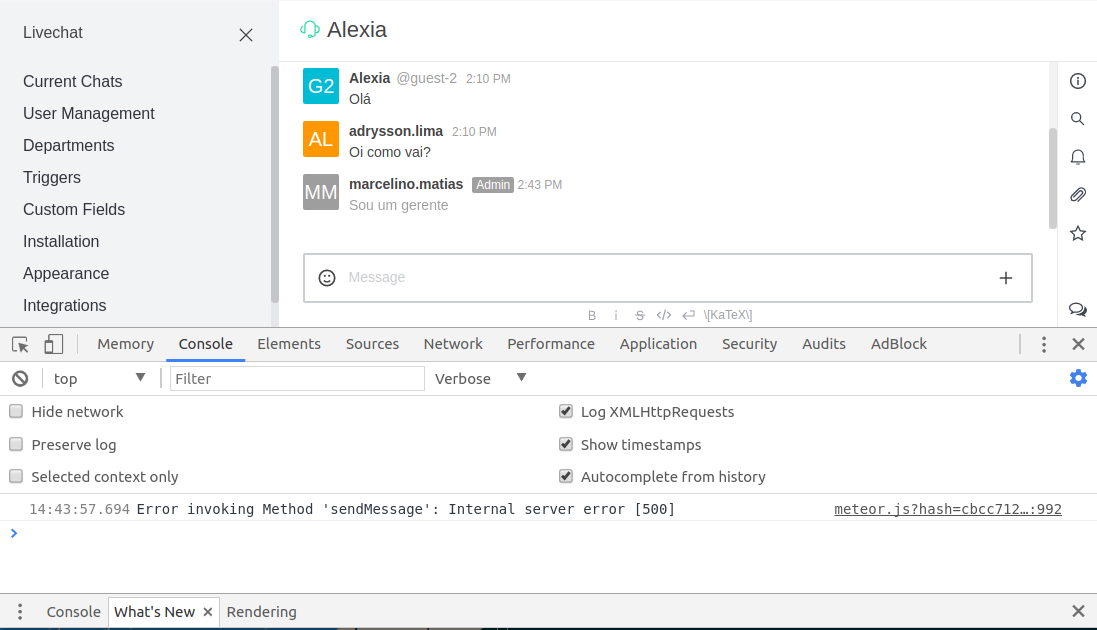Image resolution: width=1097 pixels, height=630 pixels.
Task: Select the Rendering drawer tab
Action: (262, 612)
